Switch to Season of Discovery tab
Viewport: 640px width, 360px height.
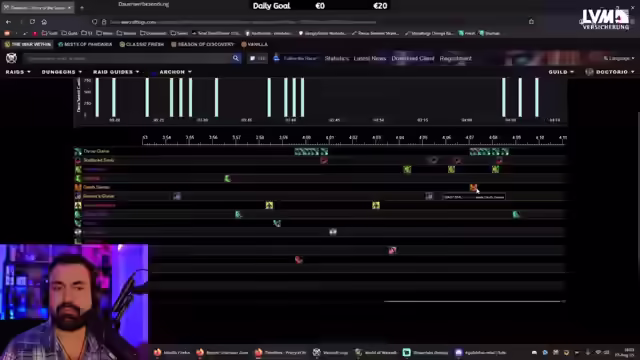[203, 44]
